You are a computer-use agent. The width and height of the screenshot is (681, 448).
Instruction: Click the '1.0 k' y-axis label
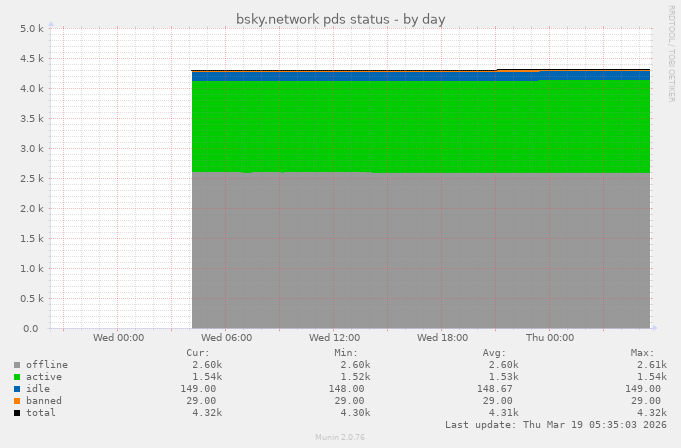32,269
